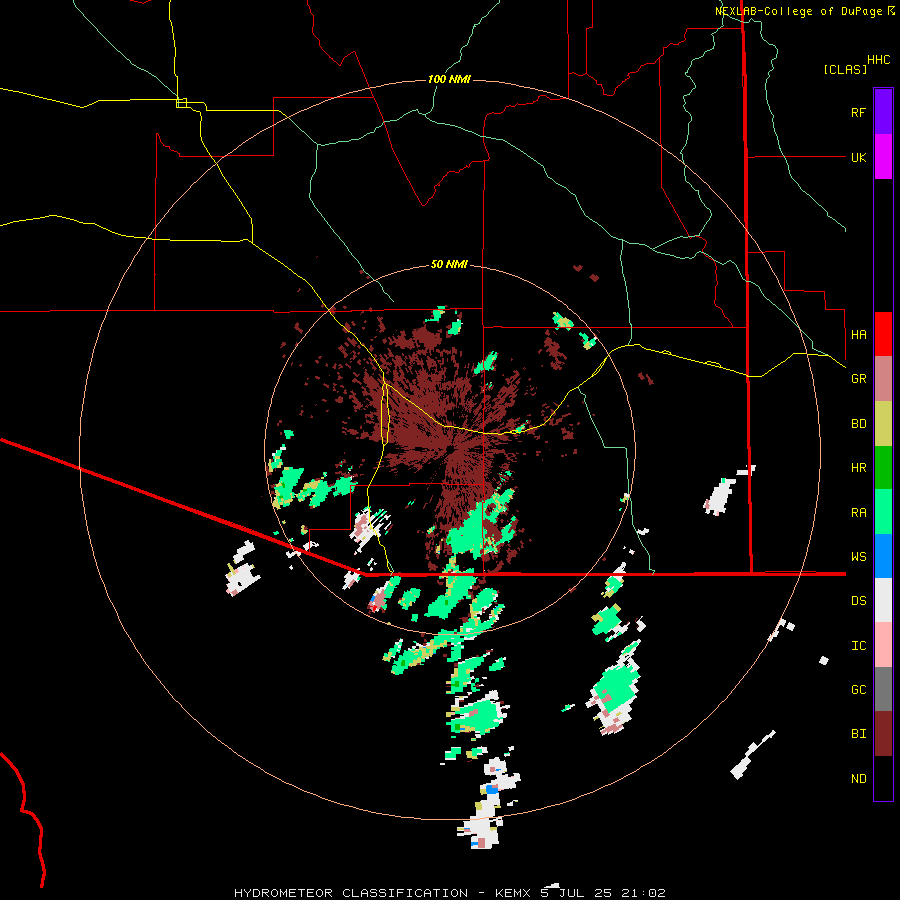The height and width of the screenshot is (900, 900).
Task: Click the GC legend label
Action: [858, 690]
